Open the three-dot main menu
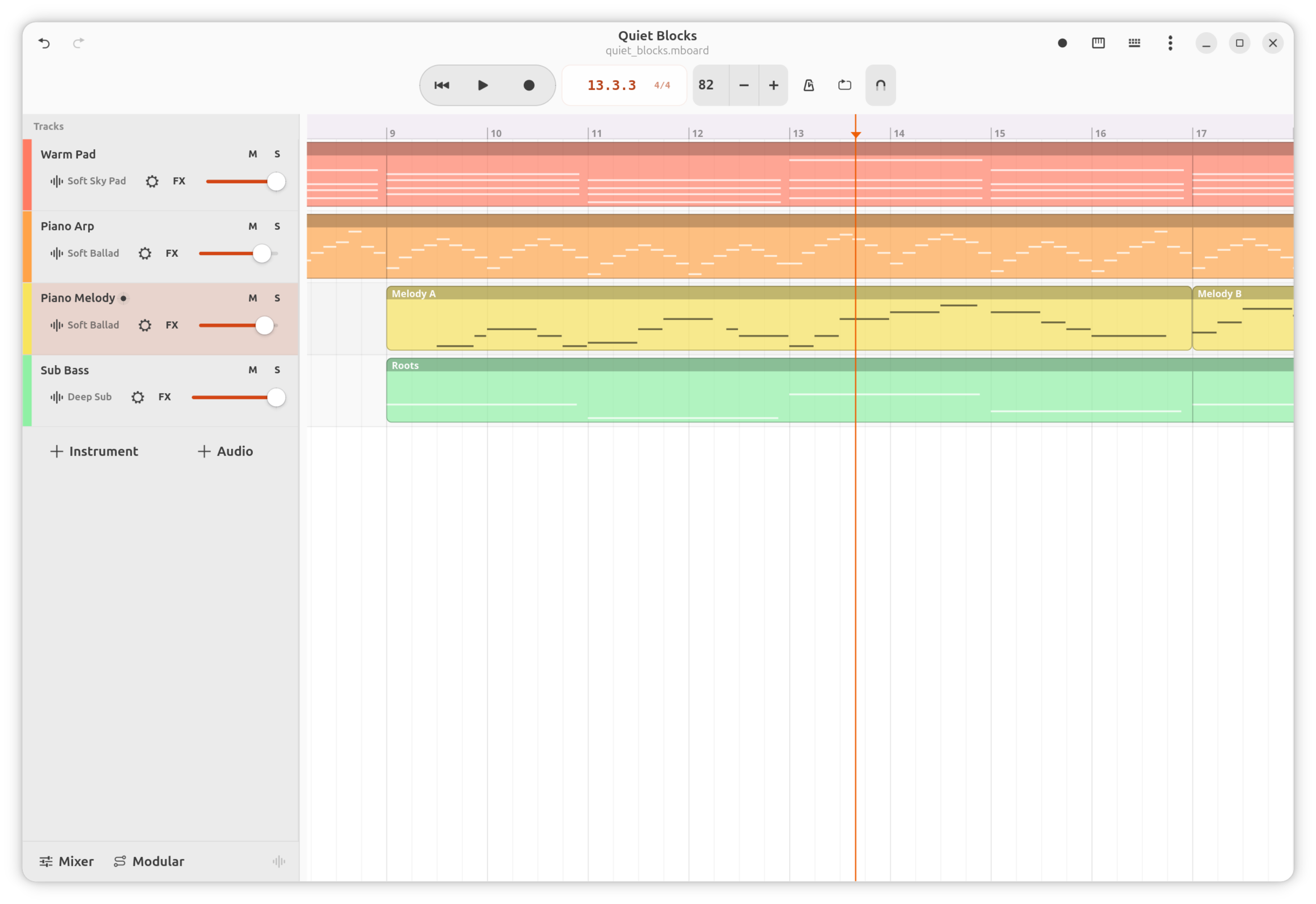Viewport: 1316px width, 904px height. 1170,43
